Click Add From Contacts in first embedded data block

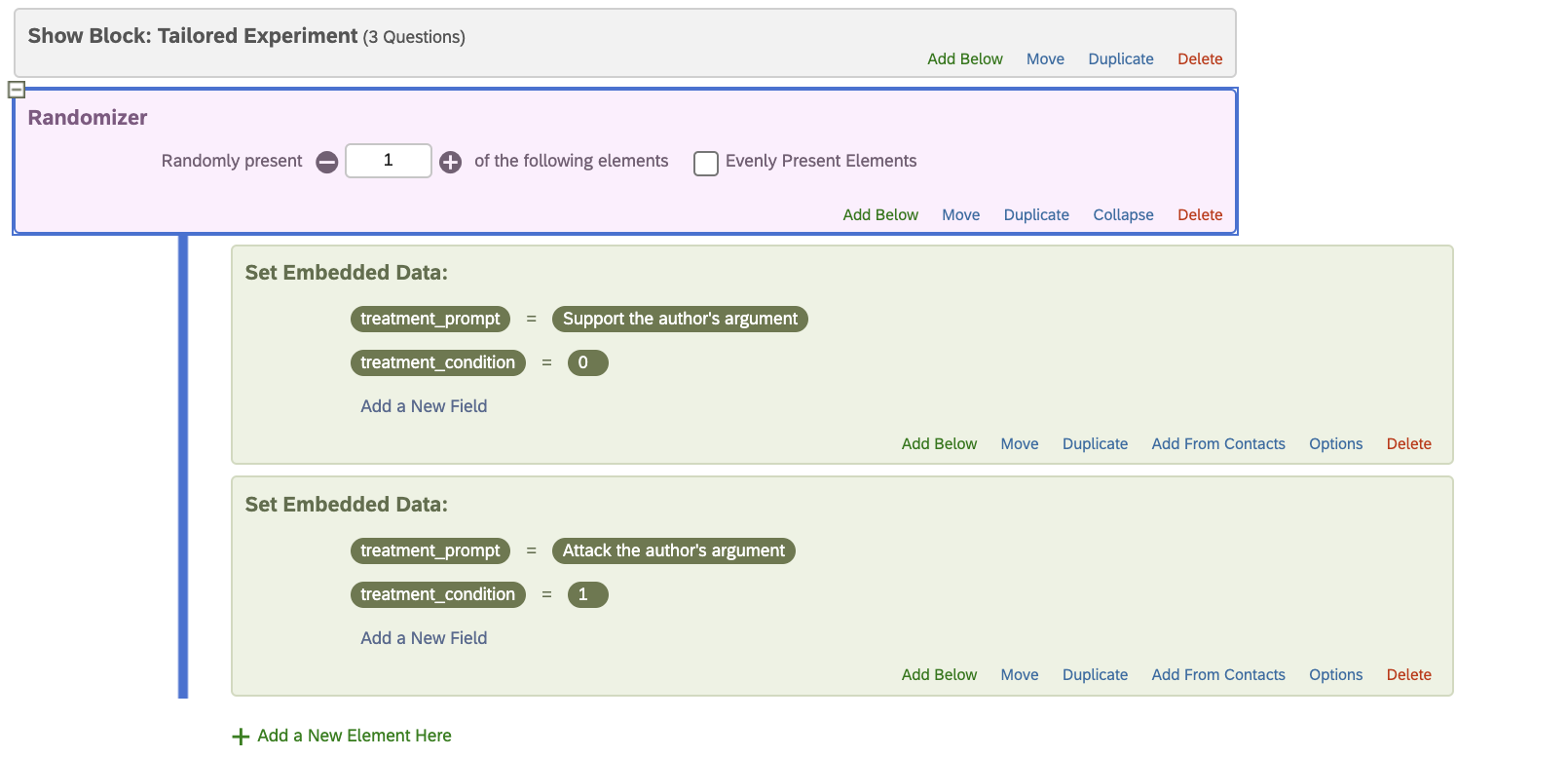coord(1217,444)
